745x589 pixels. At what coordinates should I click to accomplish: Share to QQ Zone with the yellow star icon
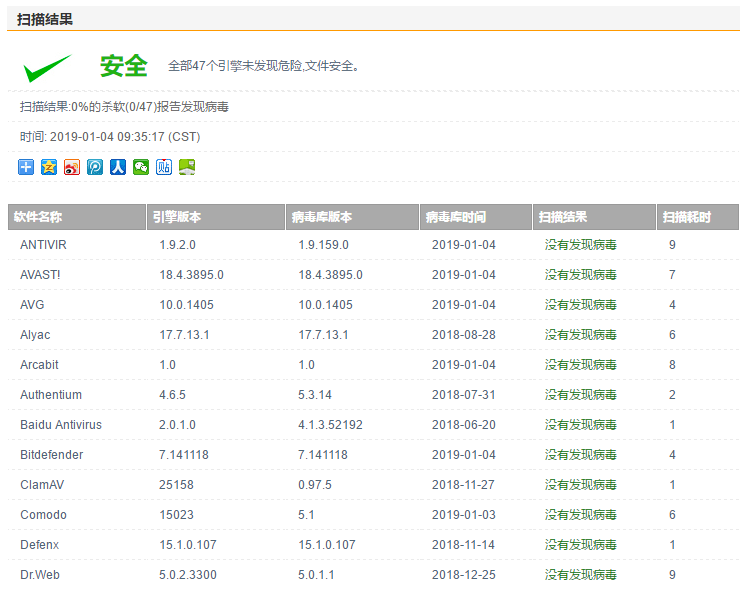point(49,167)
